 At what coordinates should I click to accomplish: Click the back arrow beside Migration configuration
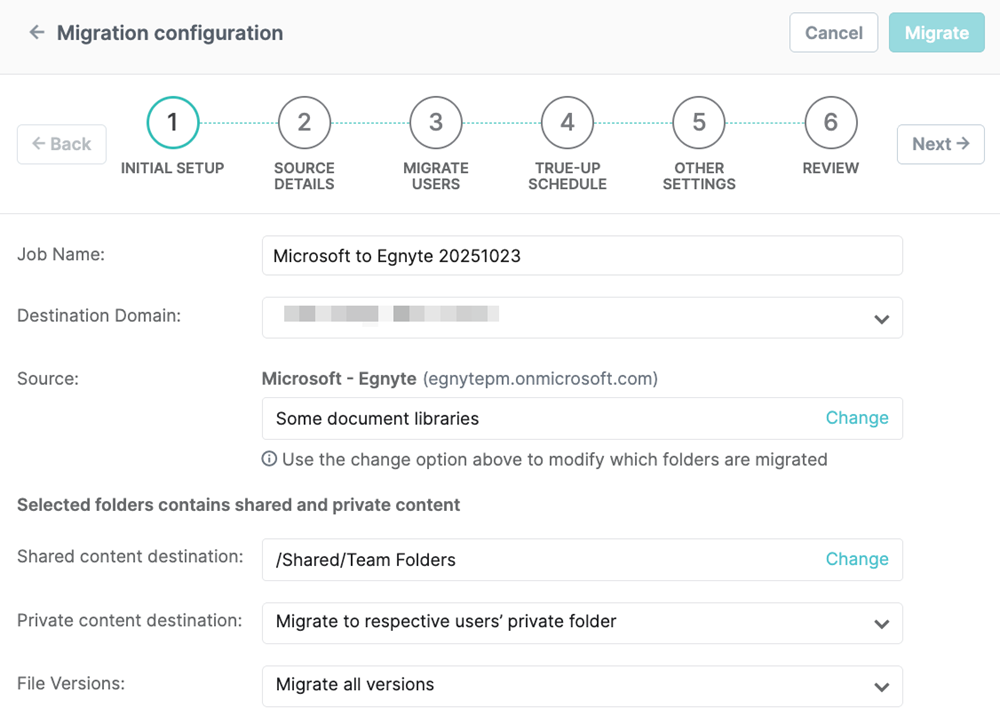click(x=37, y=33)
